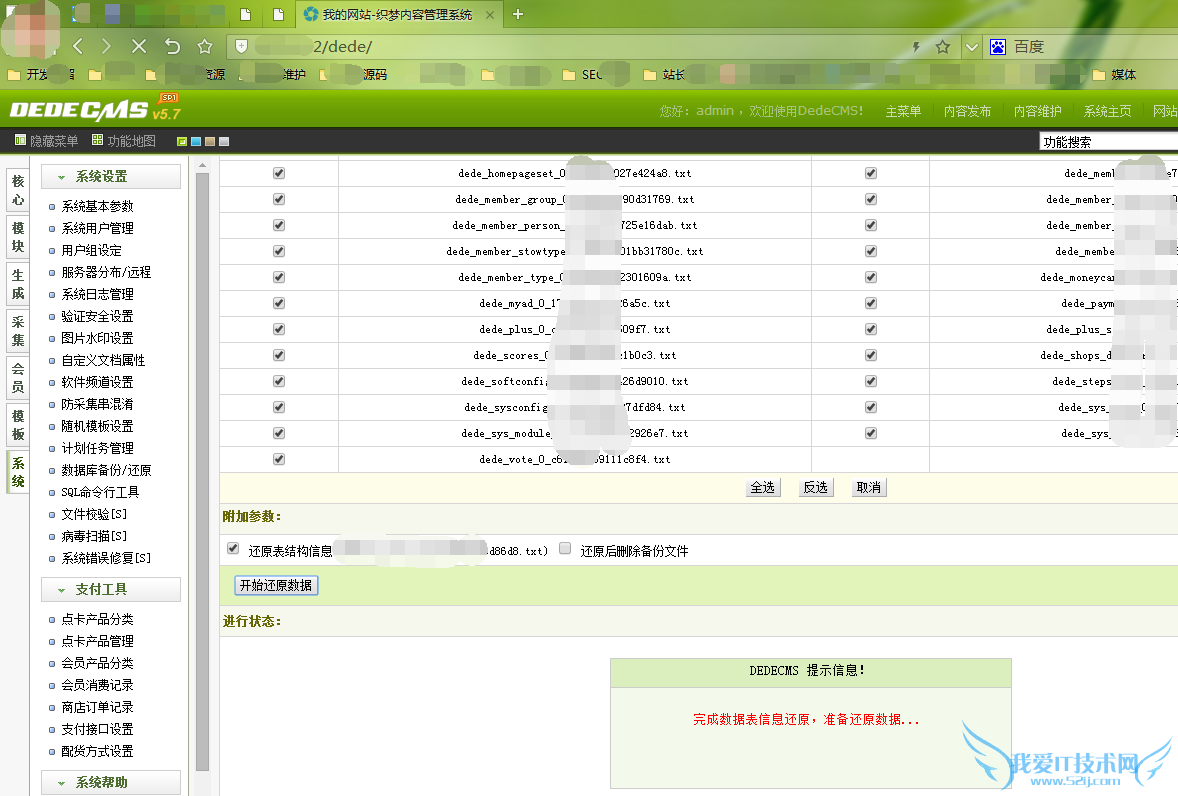Click the browser forward arrow
Screen dimensions: 1178x796
coord(106,47)
